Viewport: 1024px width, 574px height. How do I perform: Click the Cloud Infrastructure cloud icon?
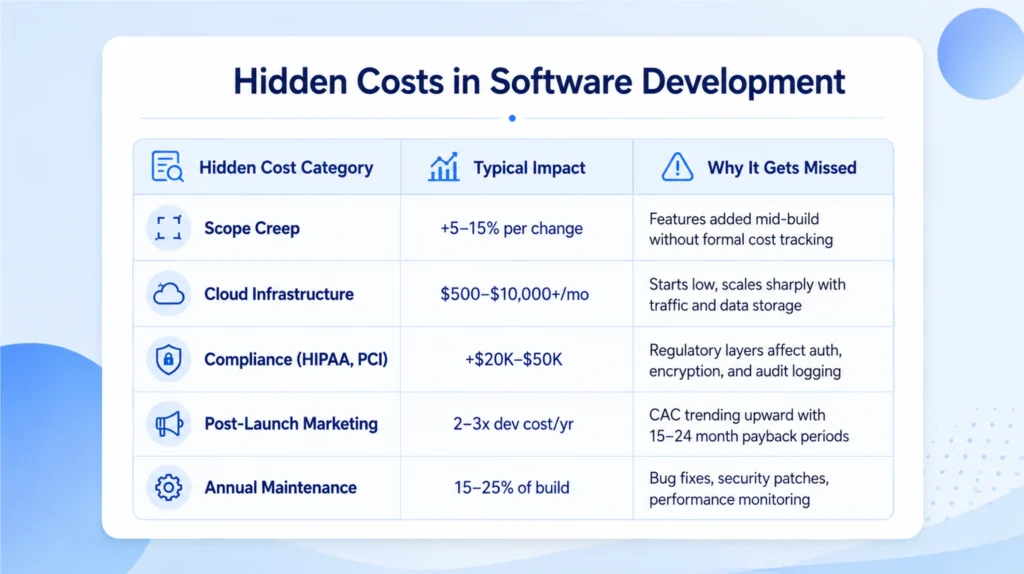point(168,294)
